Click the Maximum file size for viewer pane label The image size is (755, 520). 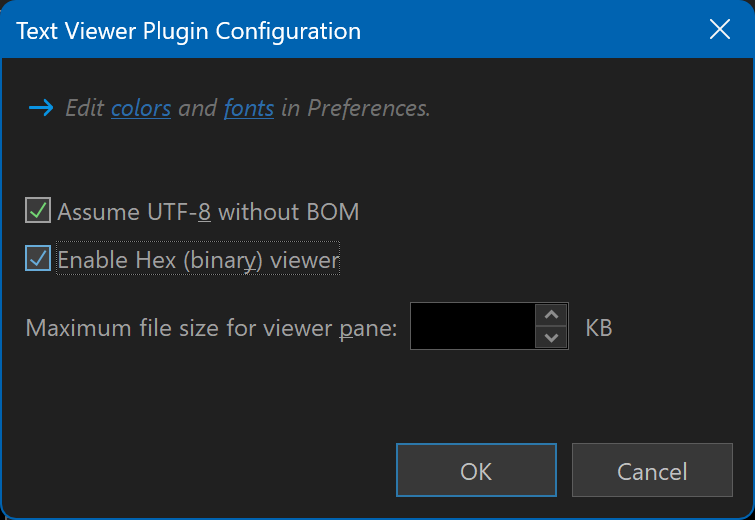[211, 328]
